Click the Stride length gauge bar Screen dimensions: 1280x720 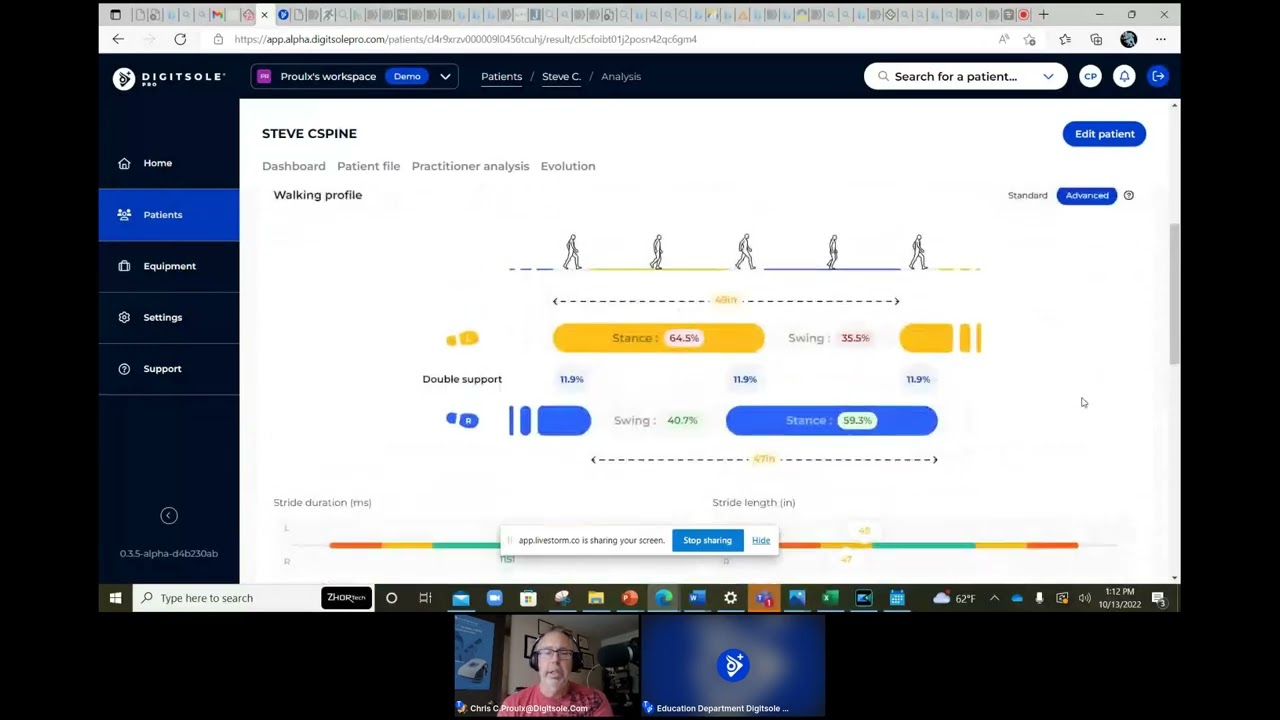pyautogui.click(x=928, y=545)
